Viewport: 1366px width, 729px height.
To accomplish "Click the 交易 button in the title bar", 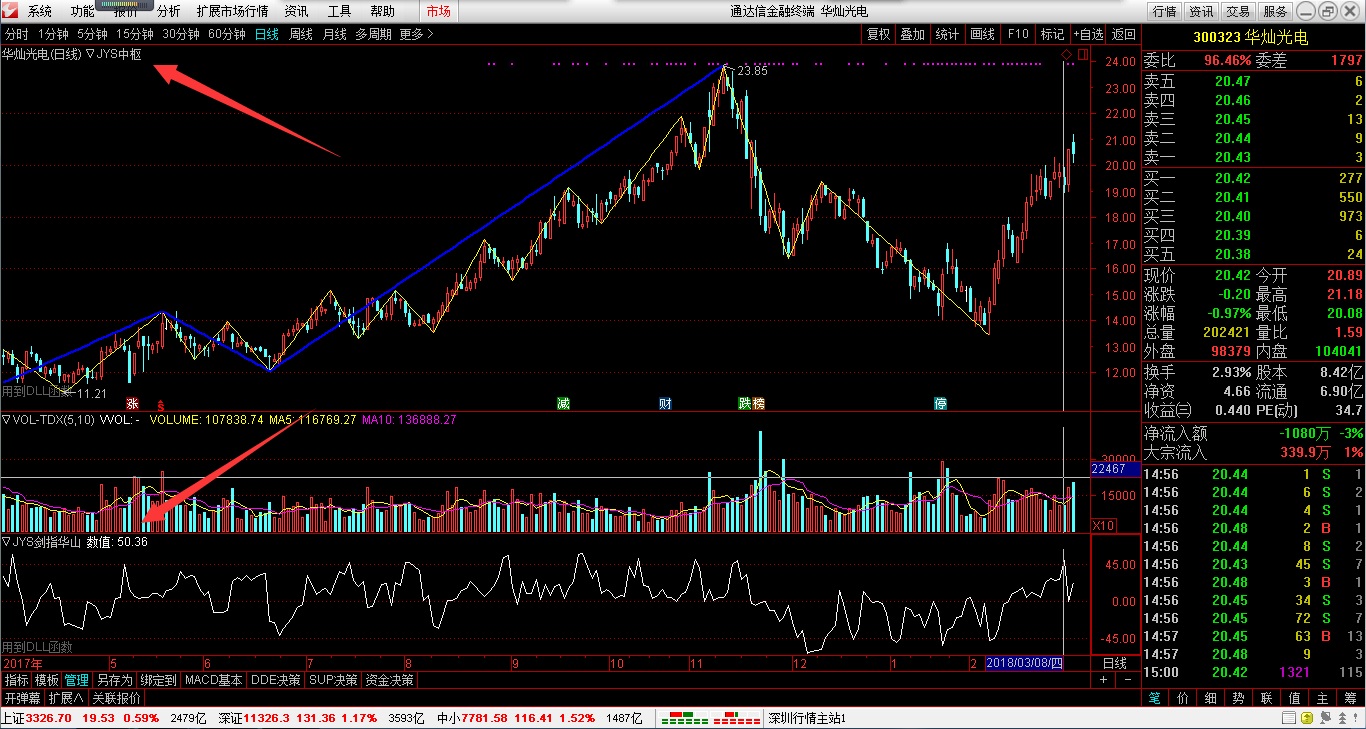I will 1238,11.
